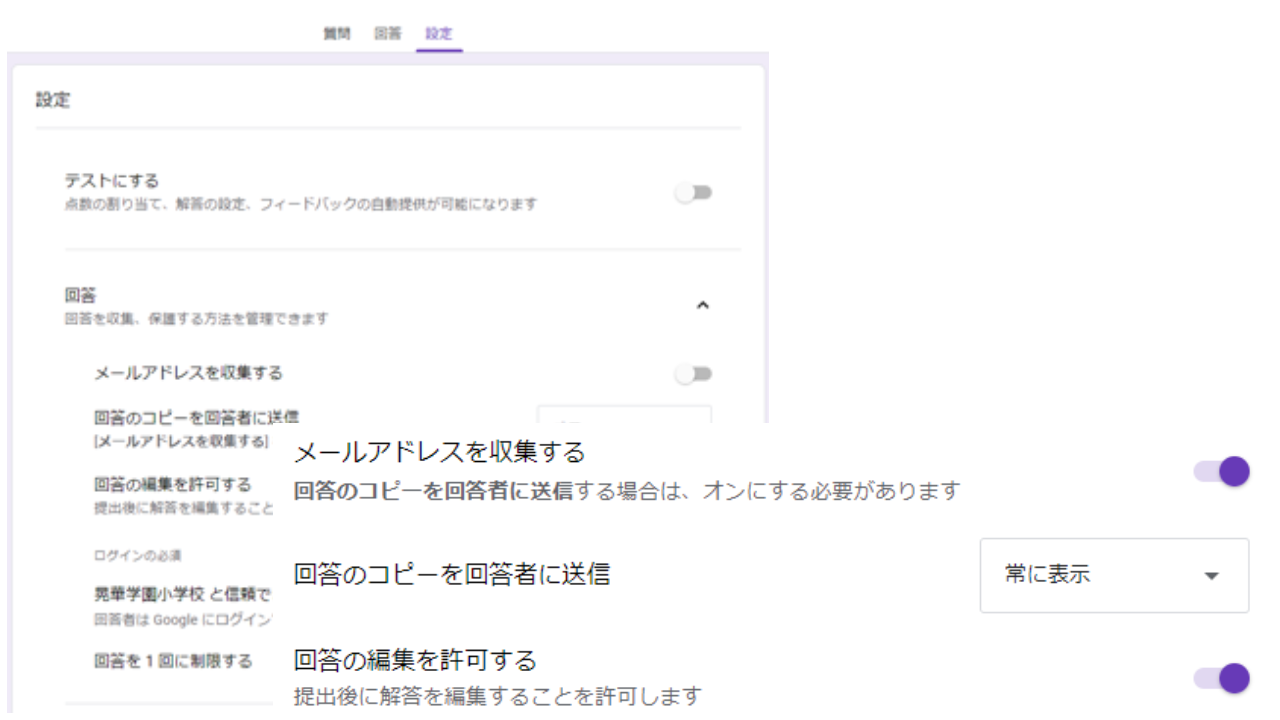This screenshot has width=1280, height=720.
Task: Enable the テストにする switch
Action: (x=693, y=193)
